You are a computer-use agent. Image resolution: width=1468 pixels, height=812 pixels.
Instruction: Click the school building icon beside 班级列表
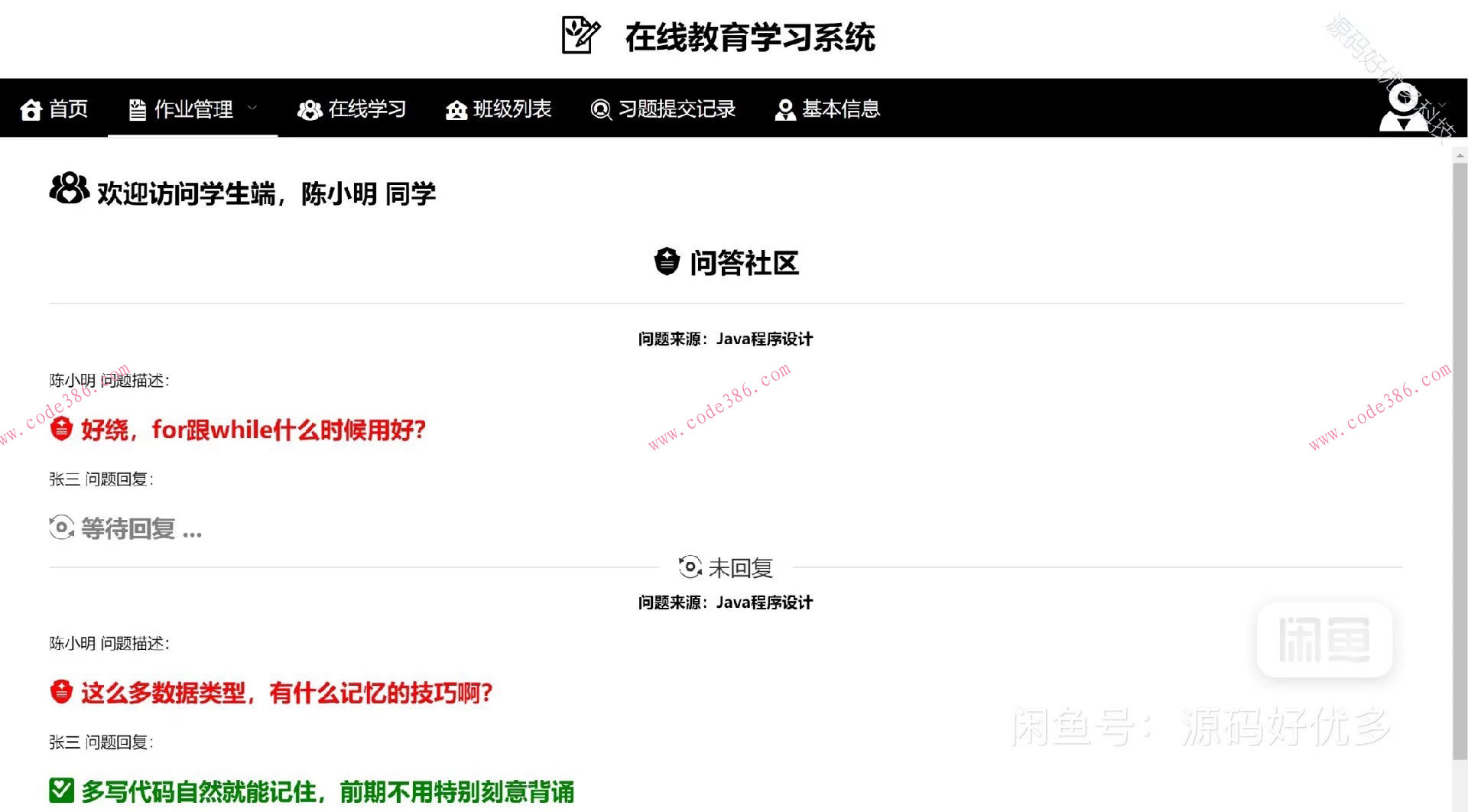point(455,110)
